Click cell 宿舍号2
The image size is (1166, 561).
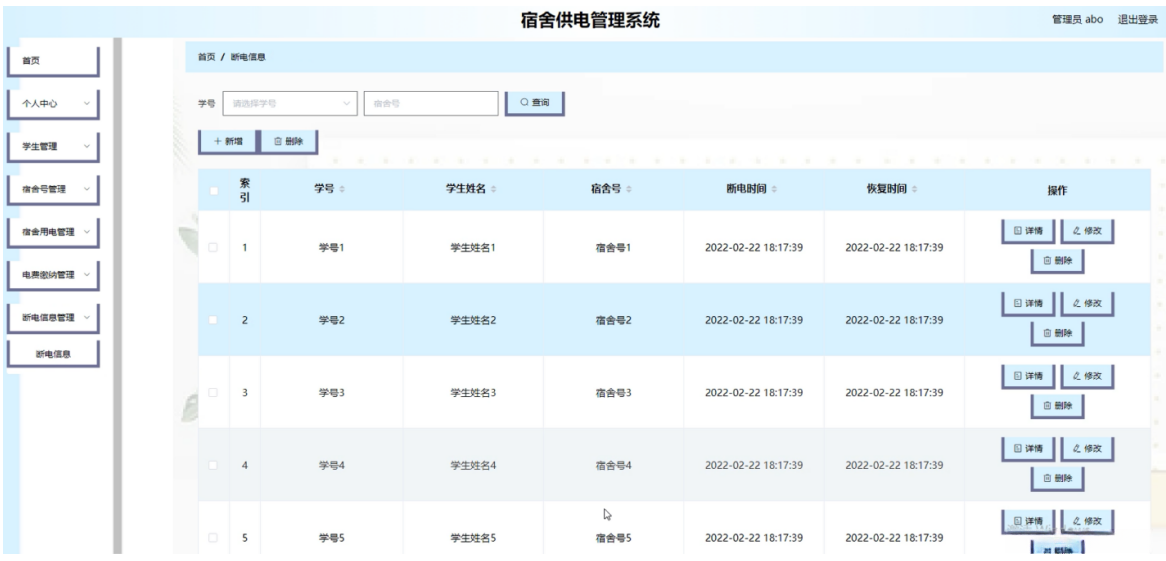[613, 320]
